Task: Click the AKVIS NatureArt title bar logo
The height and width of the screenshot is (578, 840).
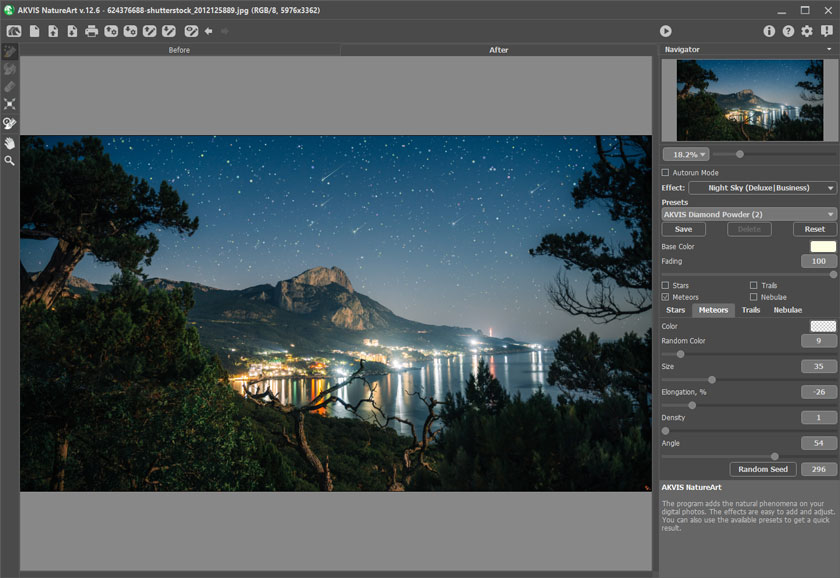Action: (x=8, y=10)
